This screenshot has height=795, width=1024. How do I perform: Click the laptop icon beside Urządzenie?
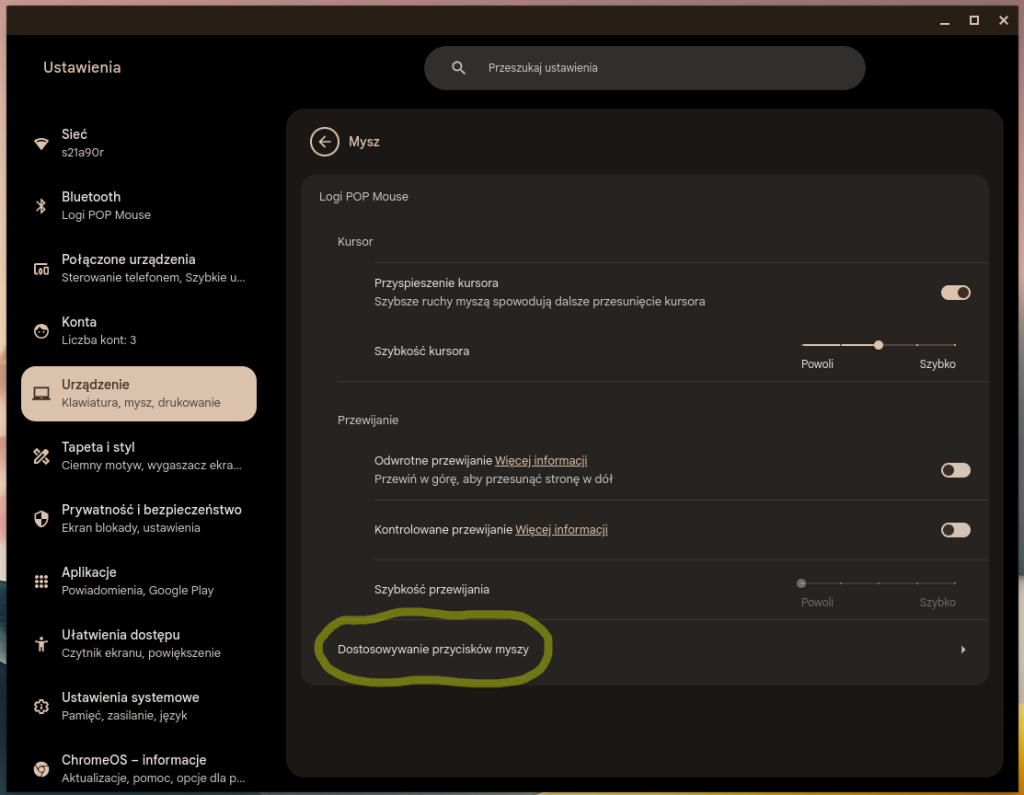41,393
